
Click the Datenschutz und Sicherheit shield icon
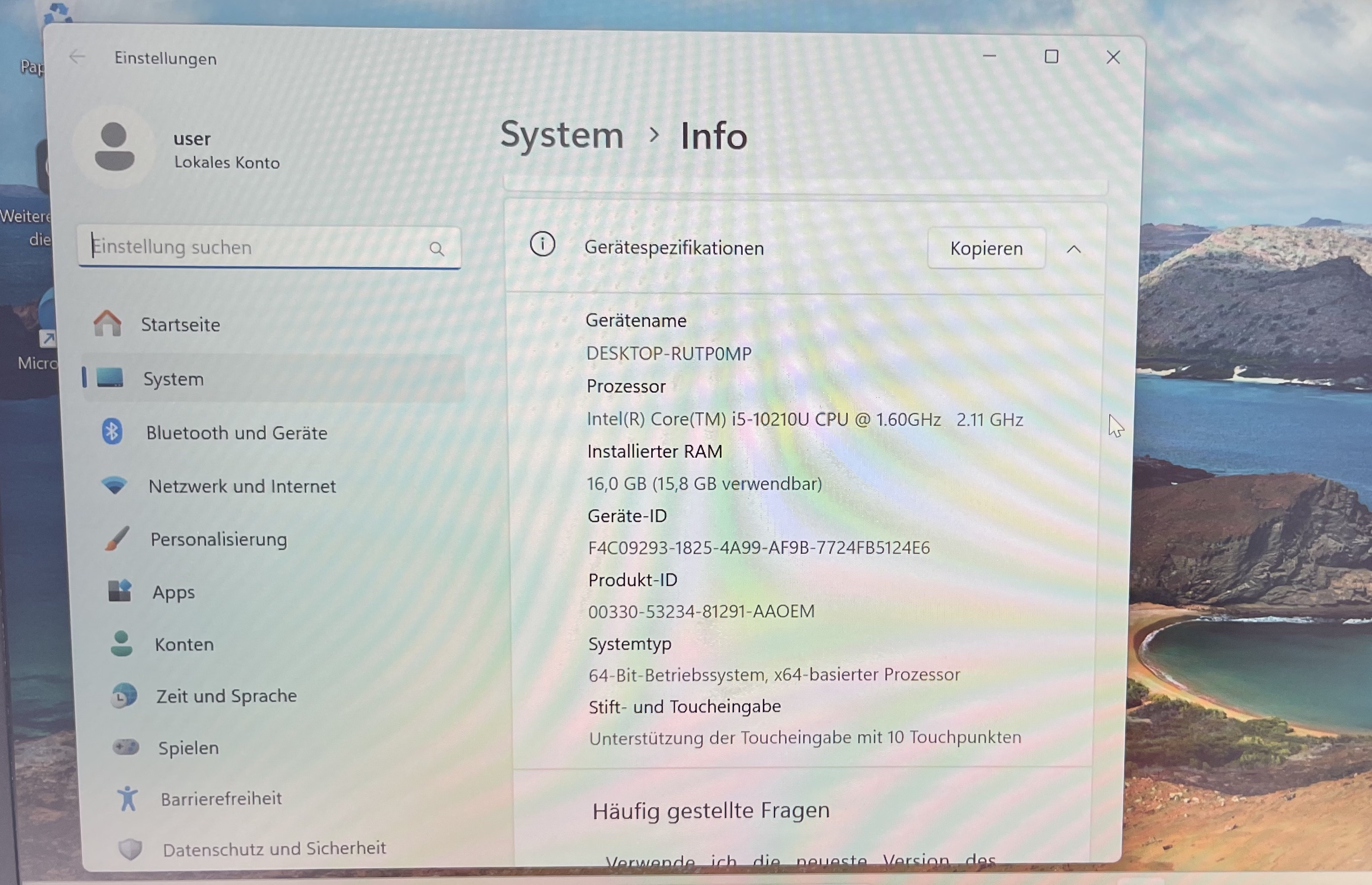point(131,848)
